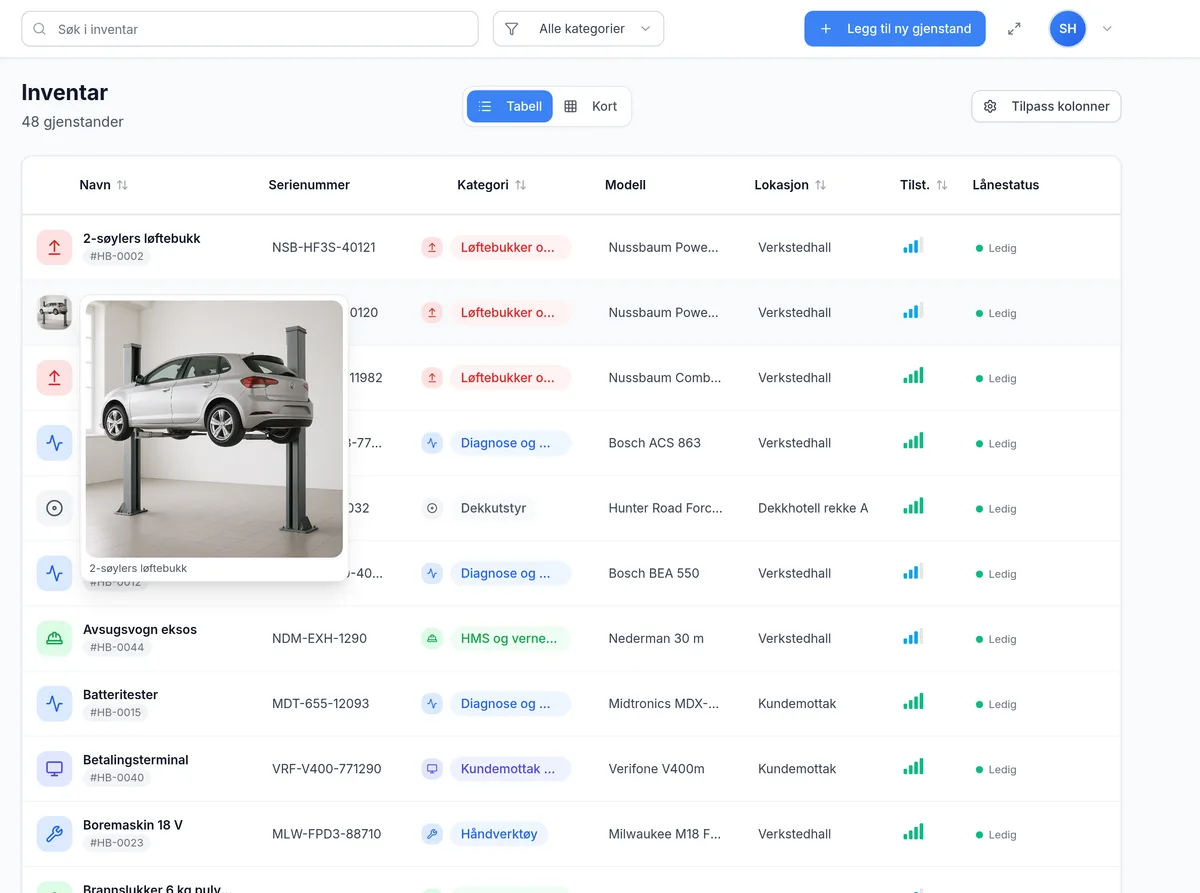
Task: Sort by condition using arrows beside Tilst.
Action: [941, 185]
